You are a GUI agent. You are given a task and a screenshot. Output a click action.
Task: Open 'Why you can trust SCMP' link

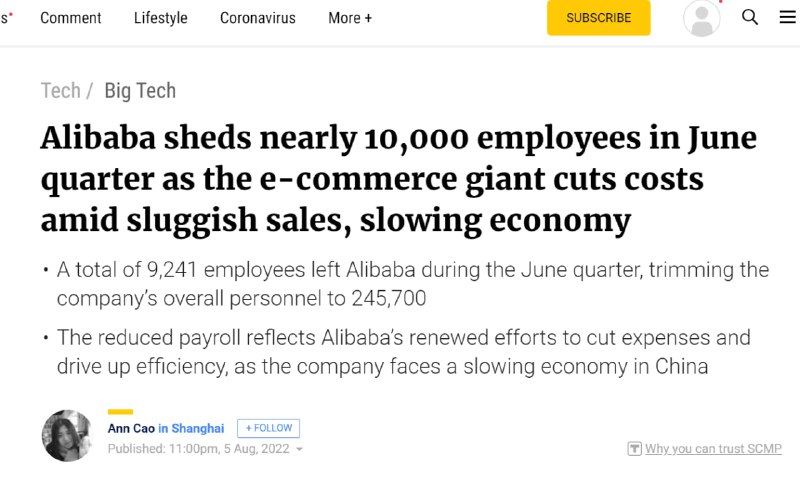713,449
